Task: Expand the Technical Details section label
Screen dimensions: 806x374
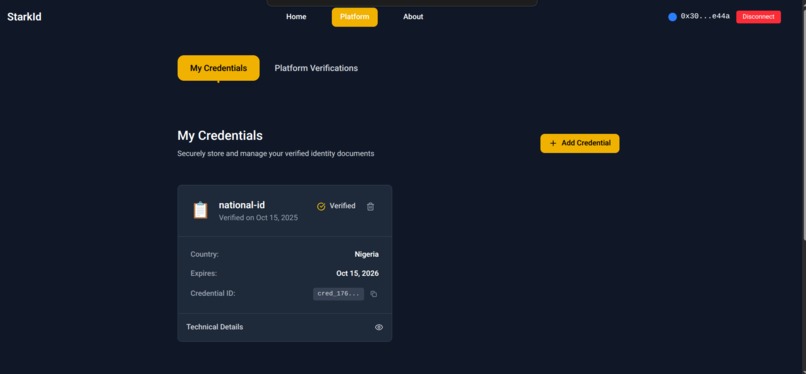Action: tap(215, 327)
